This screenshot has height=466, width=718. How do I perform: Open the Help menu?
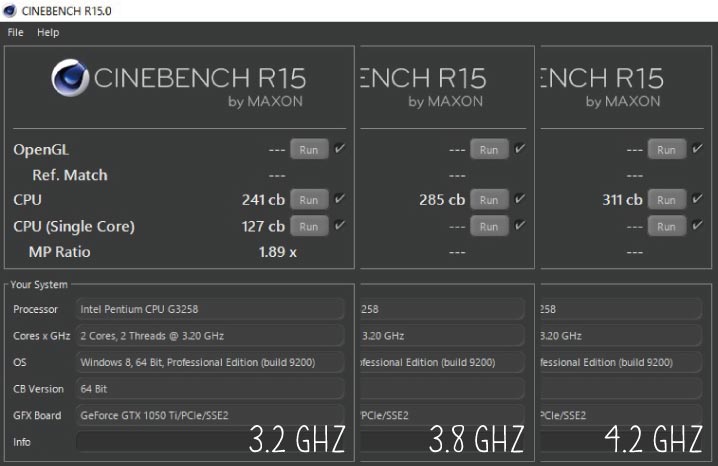(48, 33)
